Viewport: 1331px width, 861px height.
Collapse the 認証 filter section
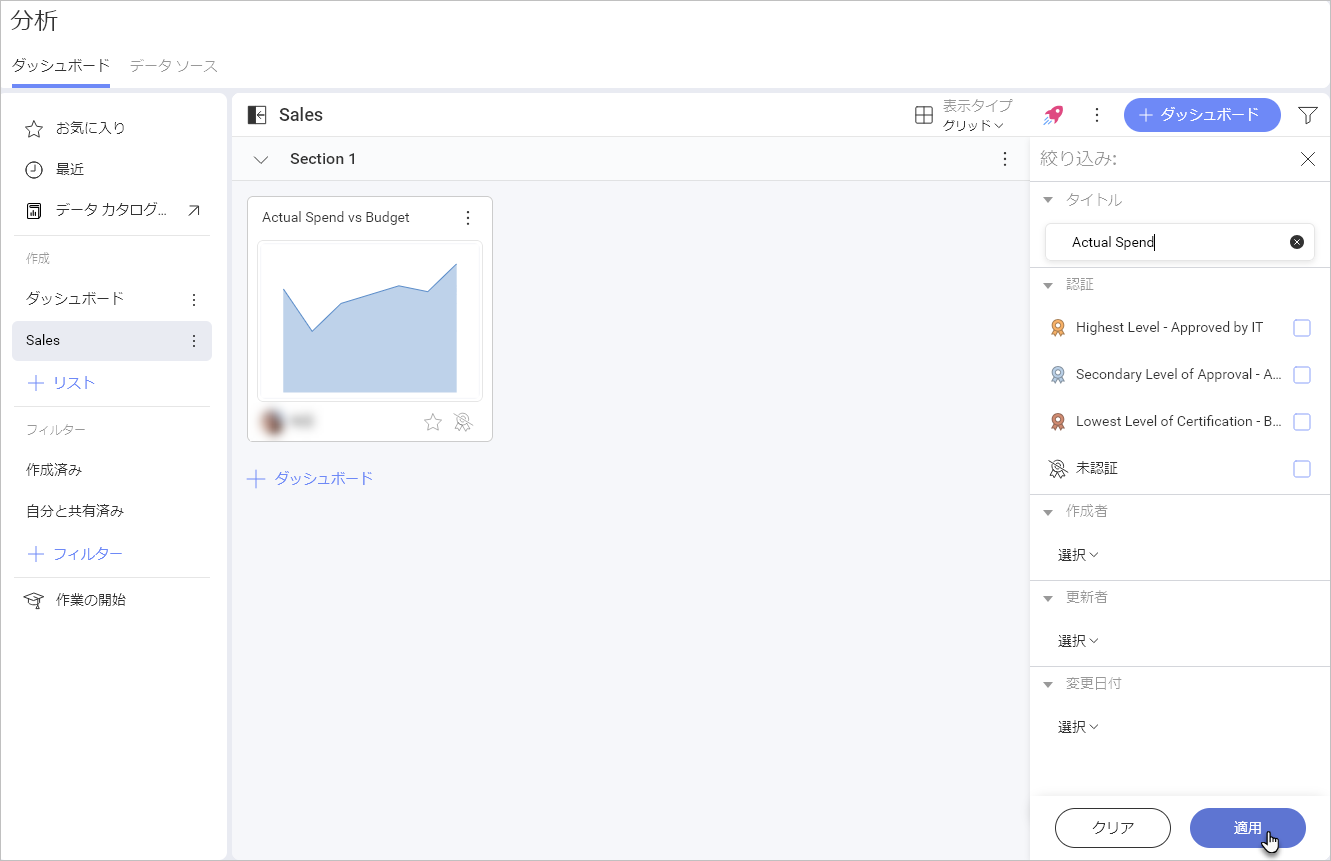[x=1048, y=285]
